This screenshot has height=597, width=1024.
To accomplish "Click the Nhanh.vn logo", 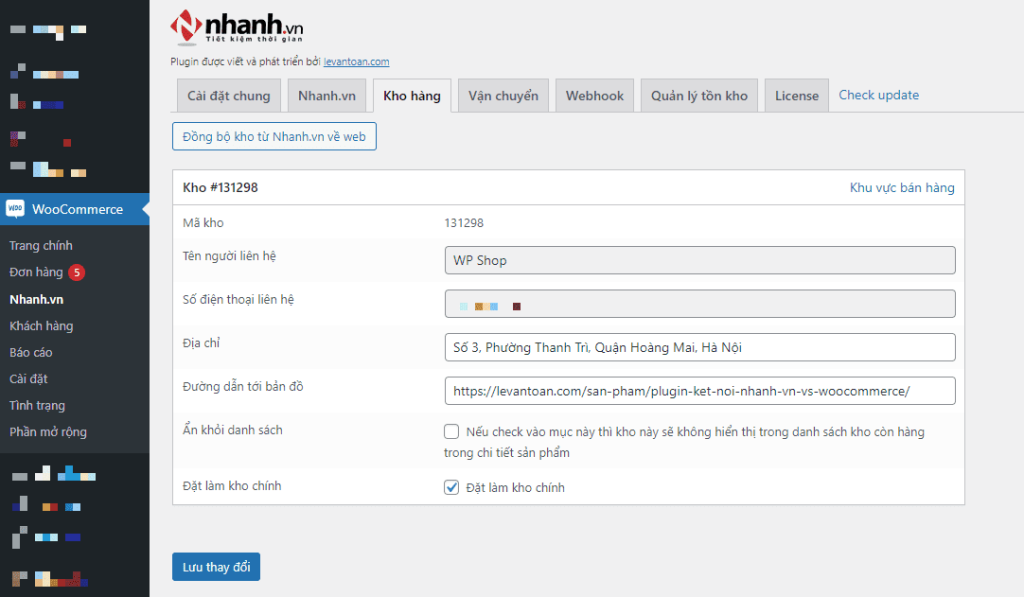I will [239, 27].
